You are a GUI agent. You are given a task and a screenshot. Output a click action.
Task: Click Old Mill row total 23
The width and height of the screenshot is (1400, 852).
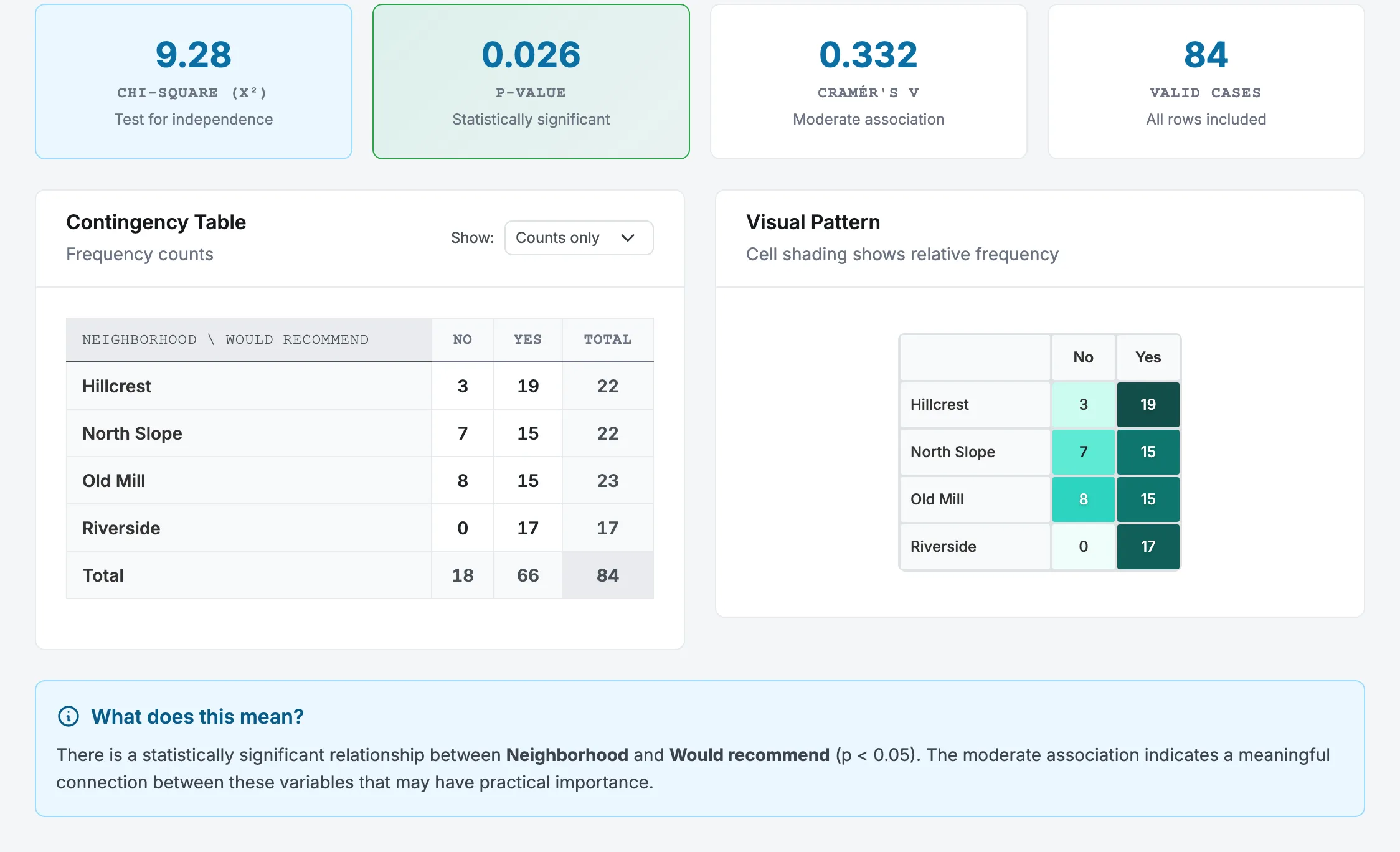(x=608, y=481)
